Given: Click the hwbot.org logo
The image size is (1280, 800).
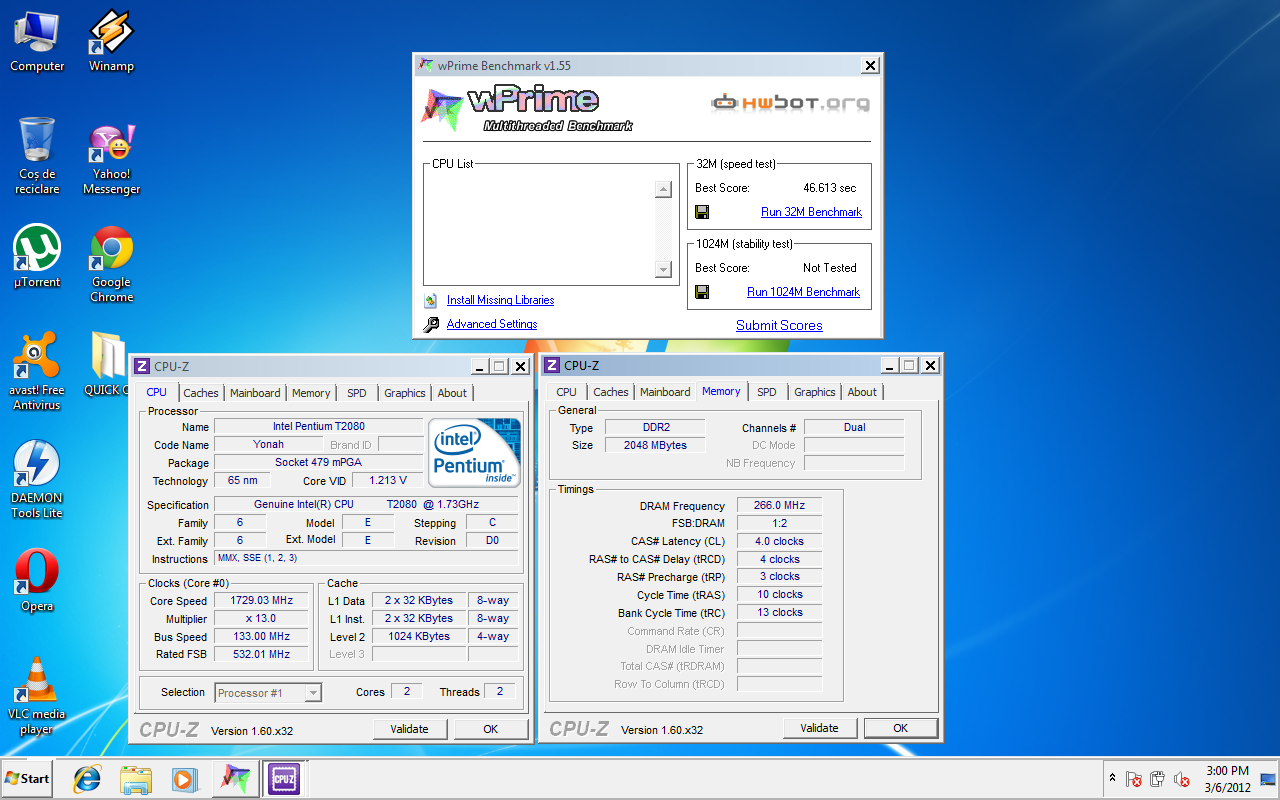Looking at the screenshot, I should pos(790,102).
